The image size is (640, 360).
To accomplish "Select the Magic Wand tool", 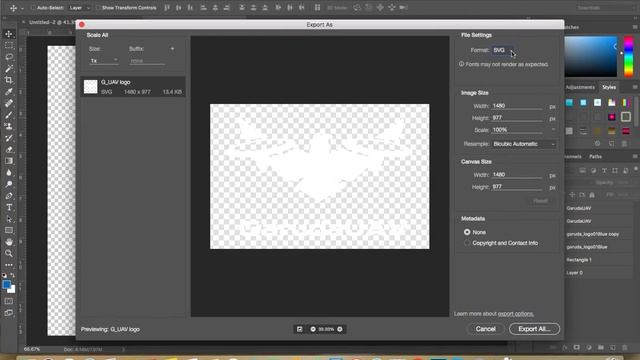I will [x=9, y=69].
